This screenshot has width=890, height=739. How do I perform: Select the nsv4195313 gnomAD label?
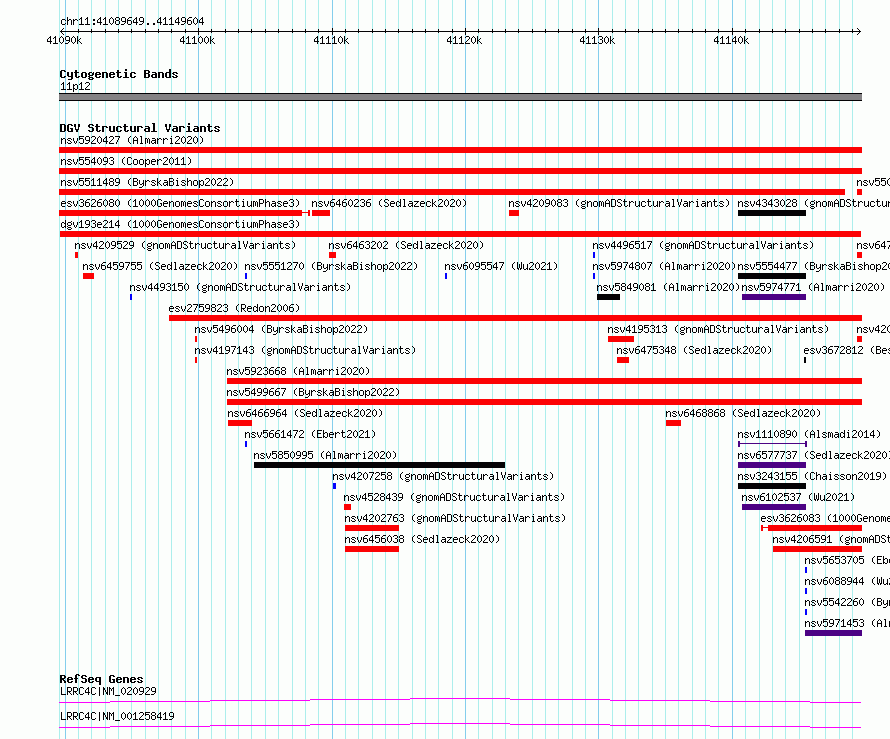pyautogui.click(x=718, y=329)
